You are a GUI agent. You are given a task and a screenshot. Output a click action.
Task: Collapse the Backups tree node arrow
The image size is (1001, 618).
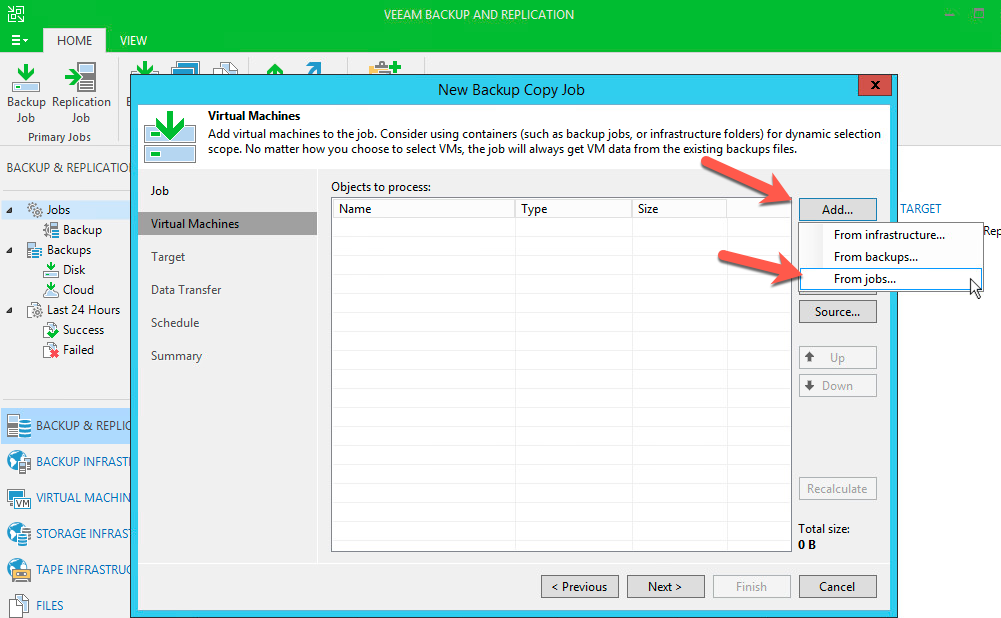pyautogui.click(x=10, y=250)
